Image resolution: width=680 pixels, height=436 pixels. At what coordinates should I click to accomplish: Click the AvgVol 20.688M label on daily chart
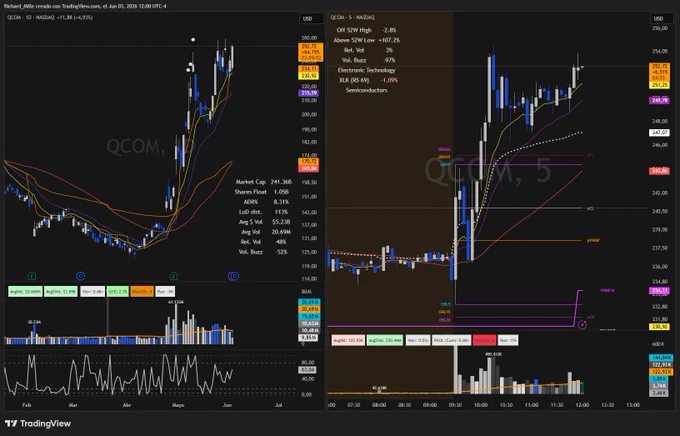point(25,292)
